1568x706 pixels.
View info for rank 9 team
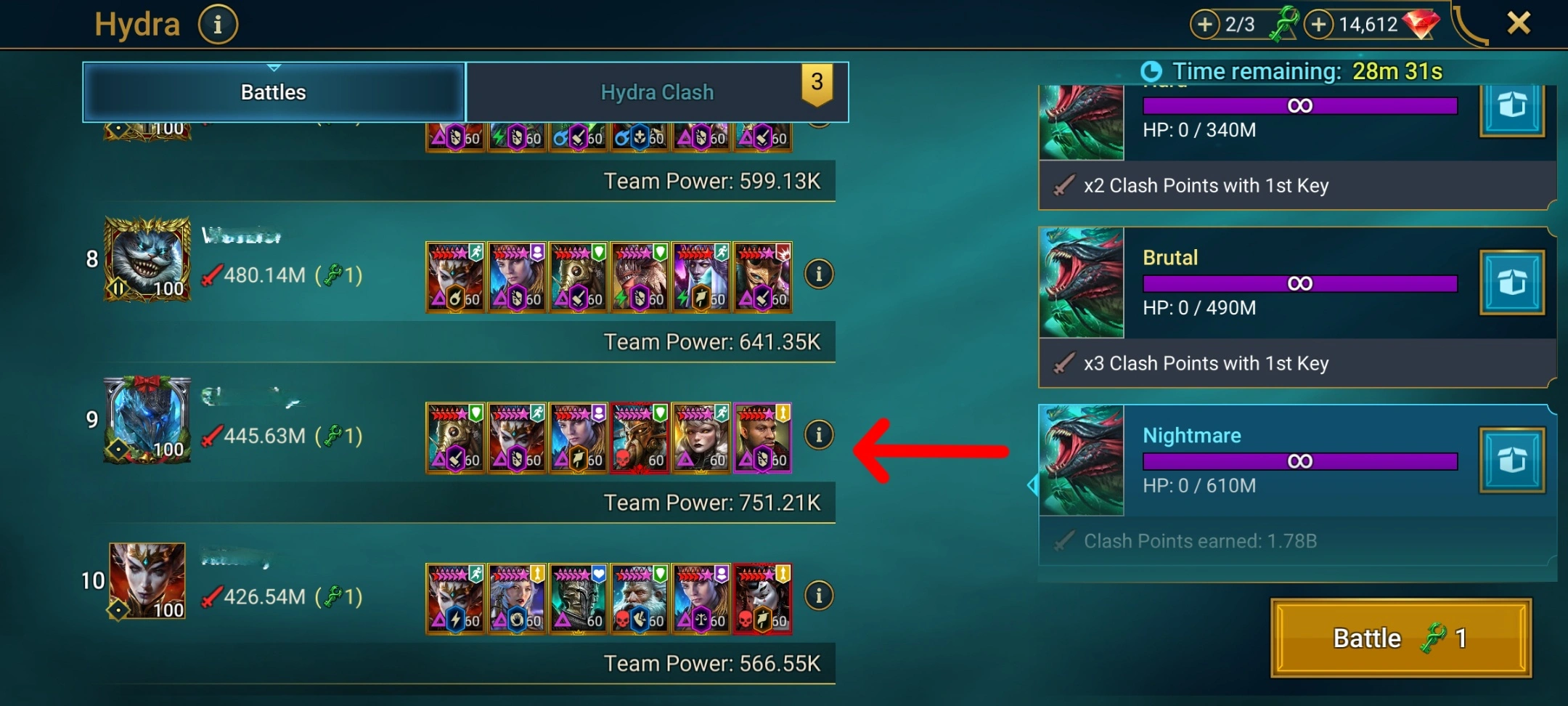point(819,434)
